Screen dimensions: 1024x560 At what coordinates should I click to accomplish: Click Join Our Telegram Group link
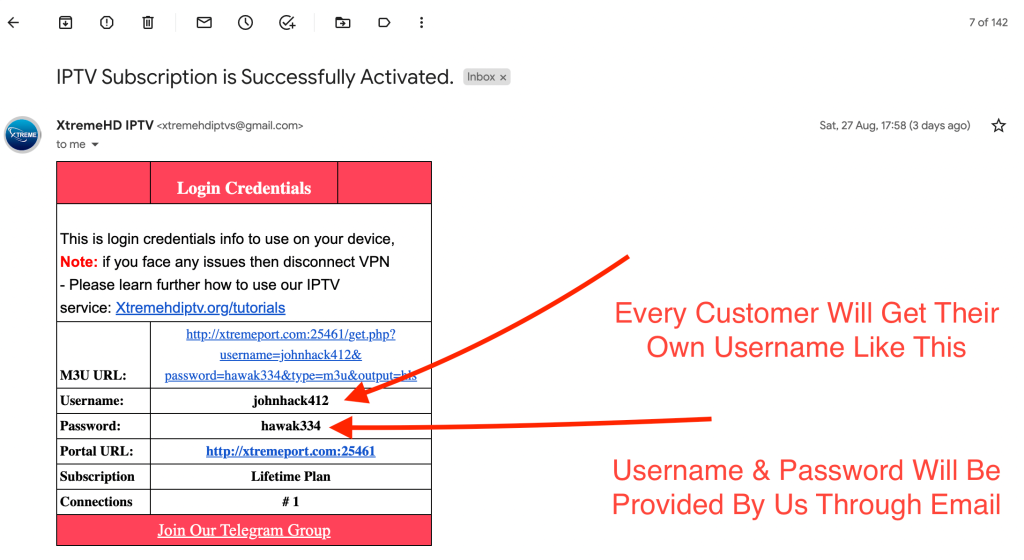244,530
